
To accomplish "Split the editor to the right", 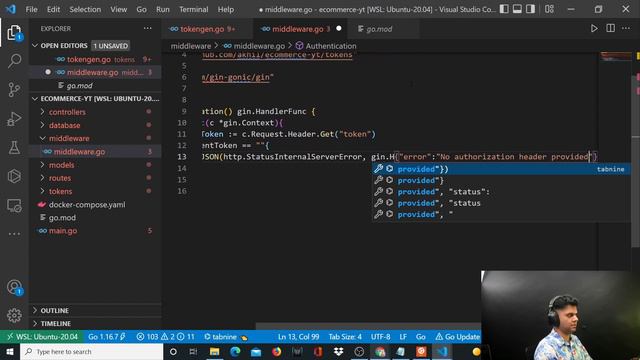I will coord(610,28).
